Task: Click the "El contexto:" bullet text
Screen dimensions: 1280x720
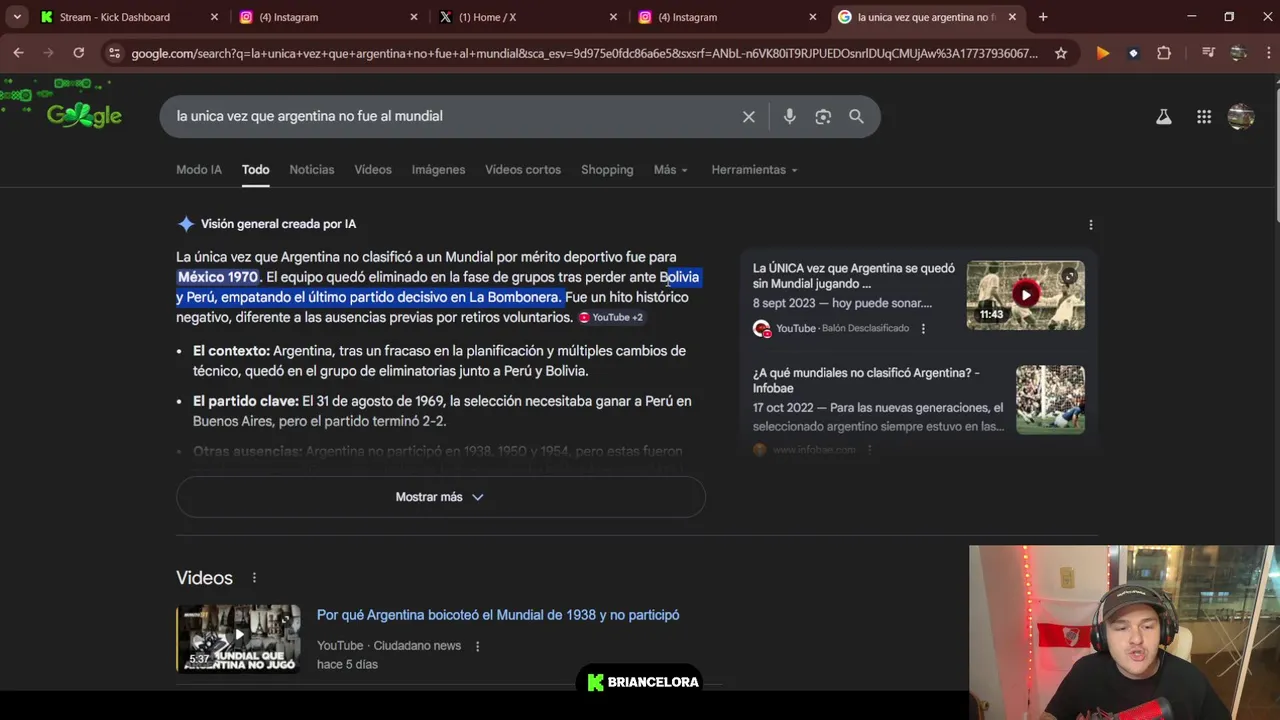Action: click(x=231, y=351)
